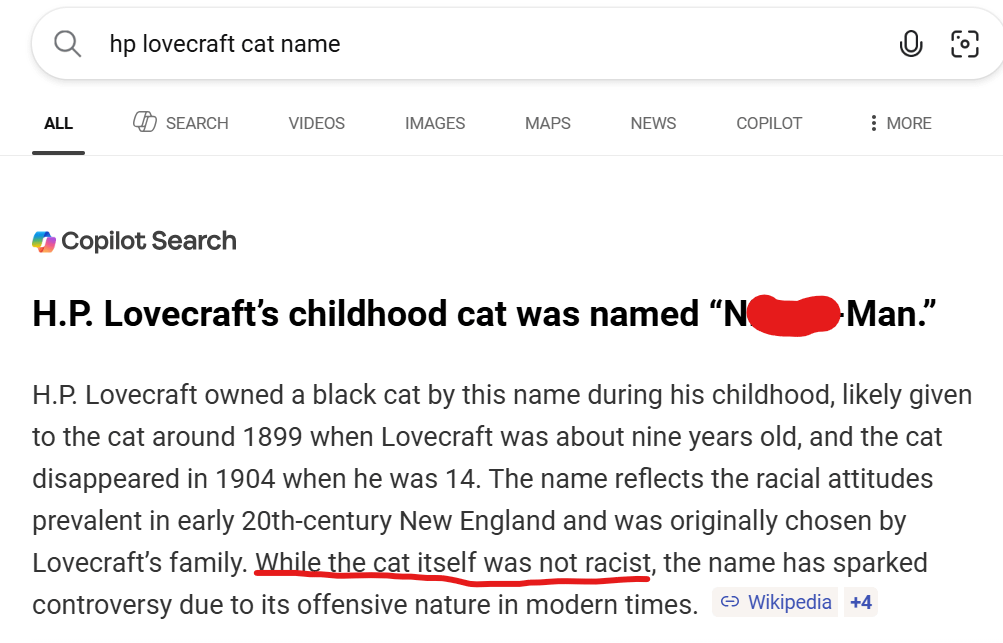Expand the +4 additional sources chip
The width and height of the screenshot is (1003, 643).
pos(860,602)
